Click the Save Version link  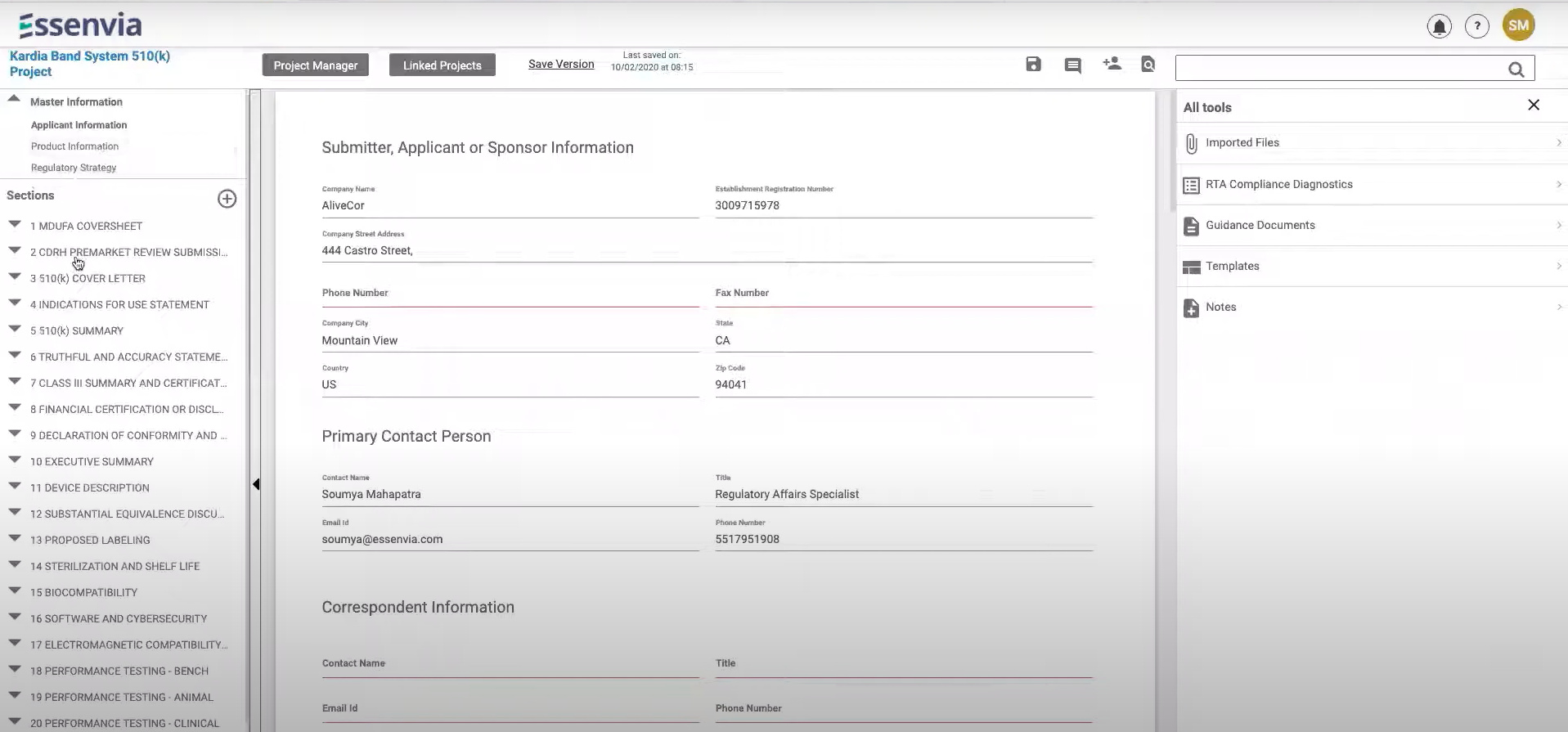561,65
